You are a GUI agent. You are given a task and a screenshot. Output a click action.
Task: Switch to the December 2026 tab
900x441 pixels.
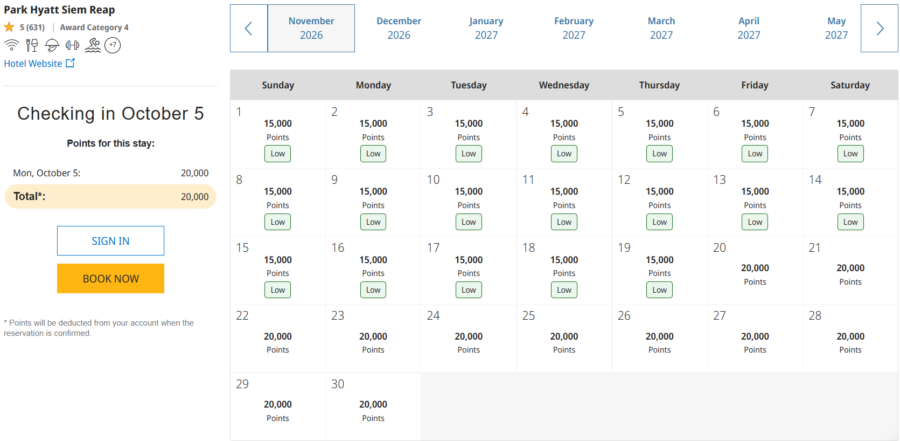399,28
